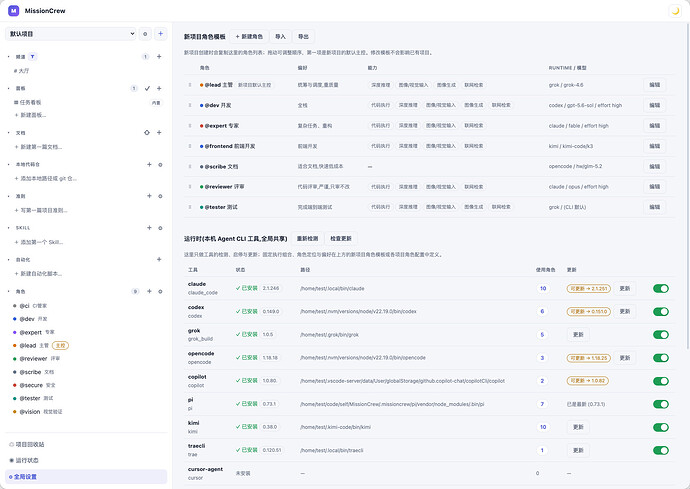Screen dimensions: 690x489
Task: Add a new board with 看板 plus icon
Action: (159, 88)
